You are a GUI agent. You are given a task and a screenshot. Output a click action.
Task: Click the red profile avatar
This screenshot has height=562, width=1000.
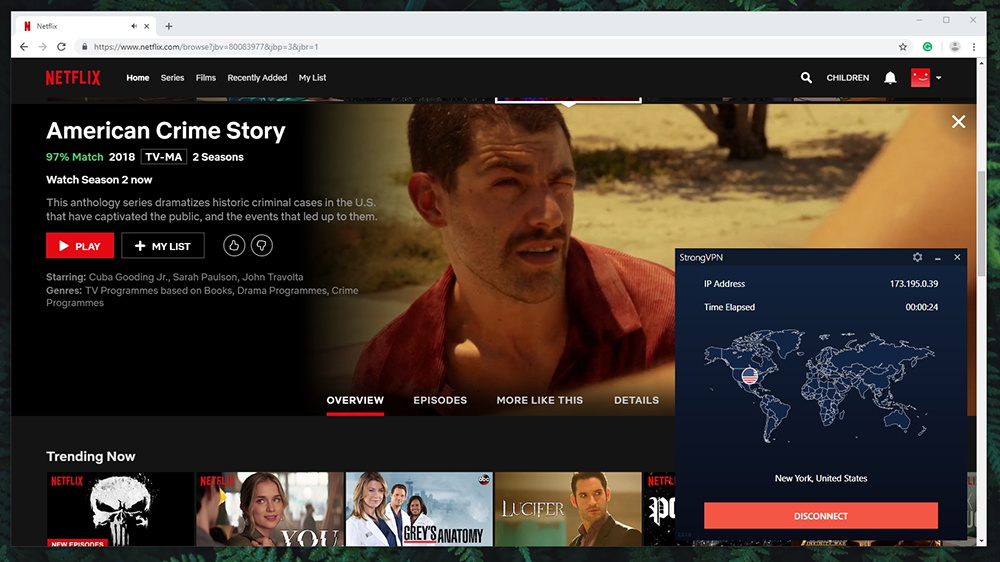click(920, 78)
